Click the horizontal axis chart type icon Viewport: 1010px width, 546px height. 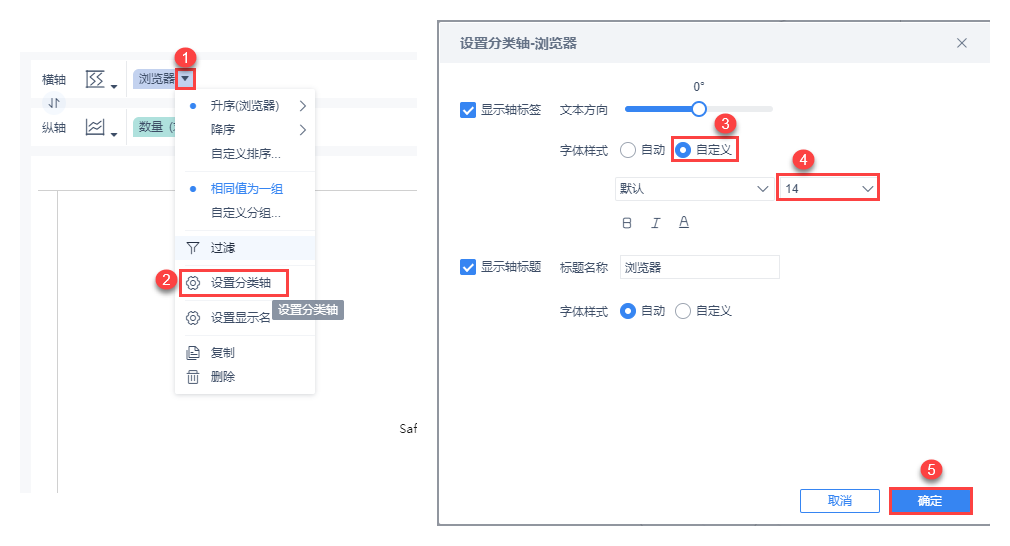tap(95, 79)
